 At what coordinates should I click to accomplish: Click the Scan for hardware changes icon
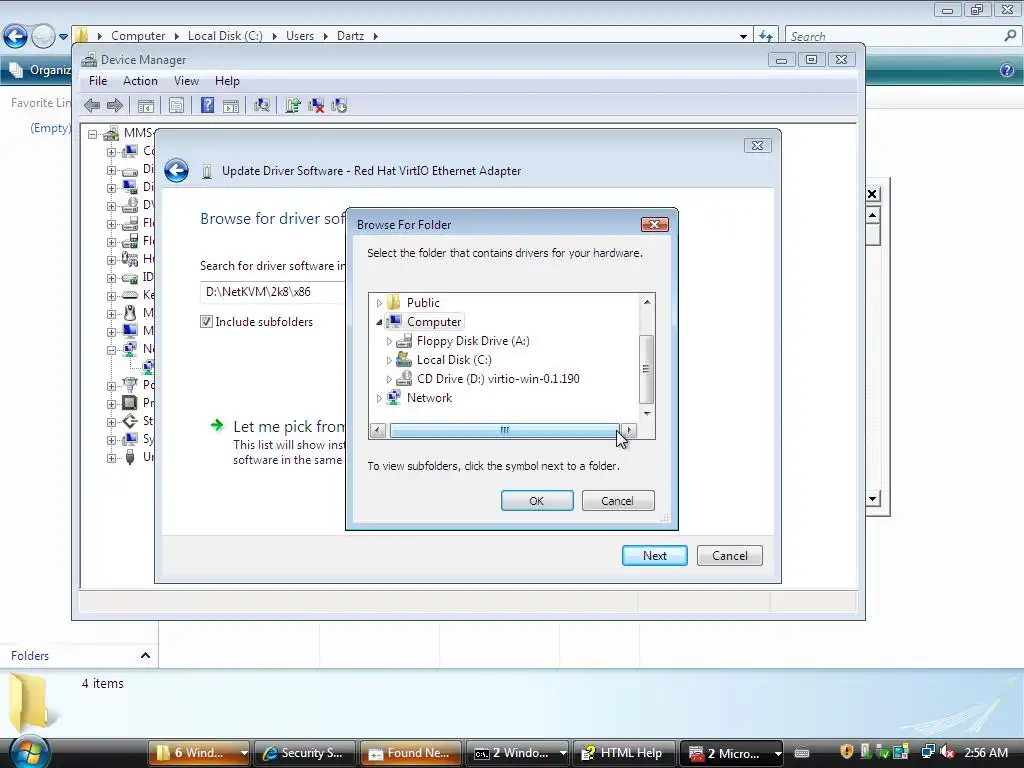click(x=262, y=105)
